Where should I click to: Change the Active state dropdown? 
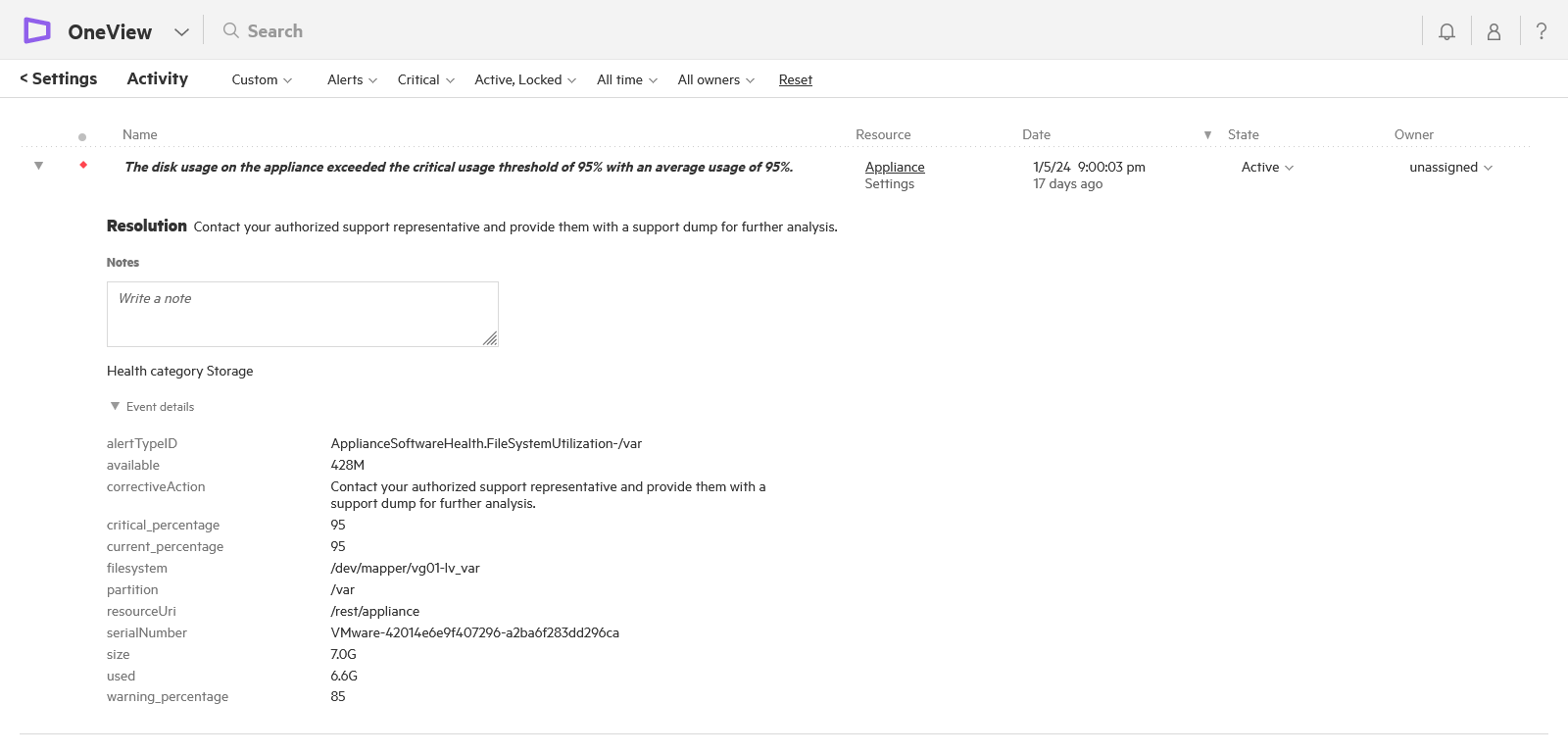tap(1267, 167)
